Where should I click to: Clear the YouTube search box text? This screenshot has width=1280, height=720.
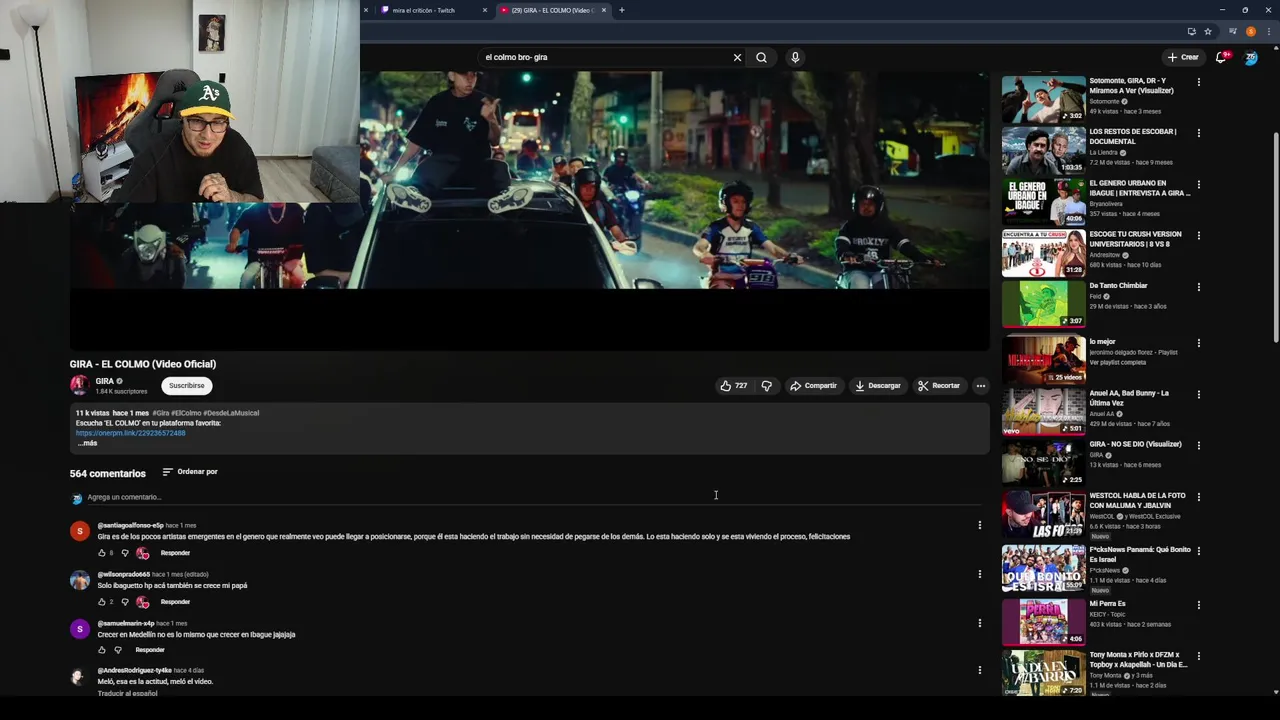(737, 57)
